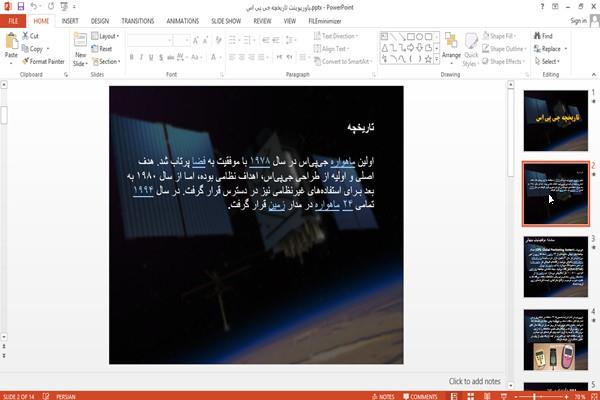Open the FILE tab

pos(13,21)
